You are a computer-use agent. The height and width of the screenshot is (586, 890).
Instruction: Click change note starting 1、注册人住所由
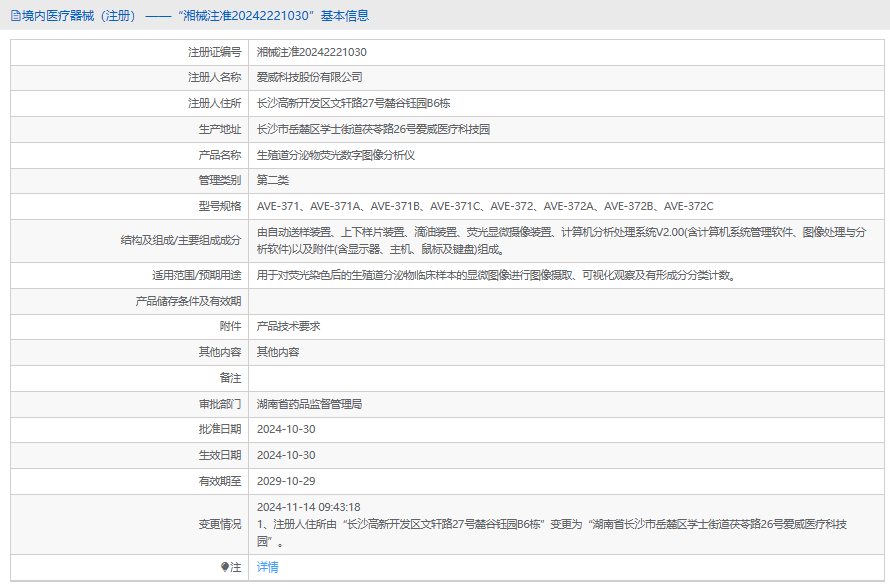(x=552, y=533)
